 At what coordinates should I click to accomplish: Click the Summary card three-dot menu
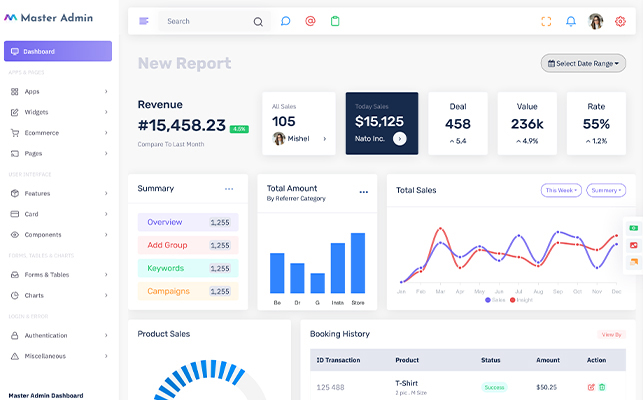tap(229, 189)
